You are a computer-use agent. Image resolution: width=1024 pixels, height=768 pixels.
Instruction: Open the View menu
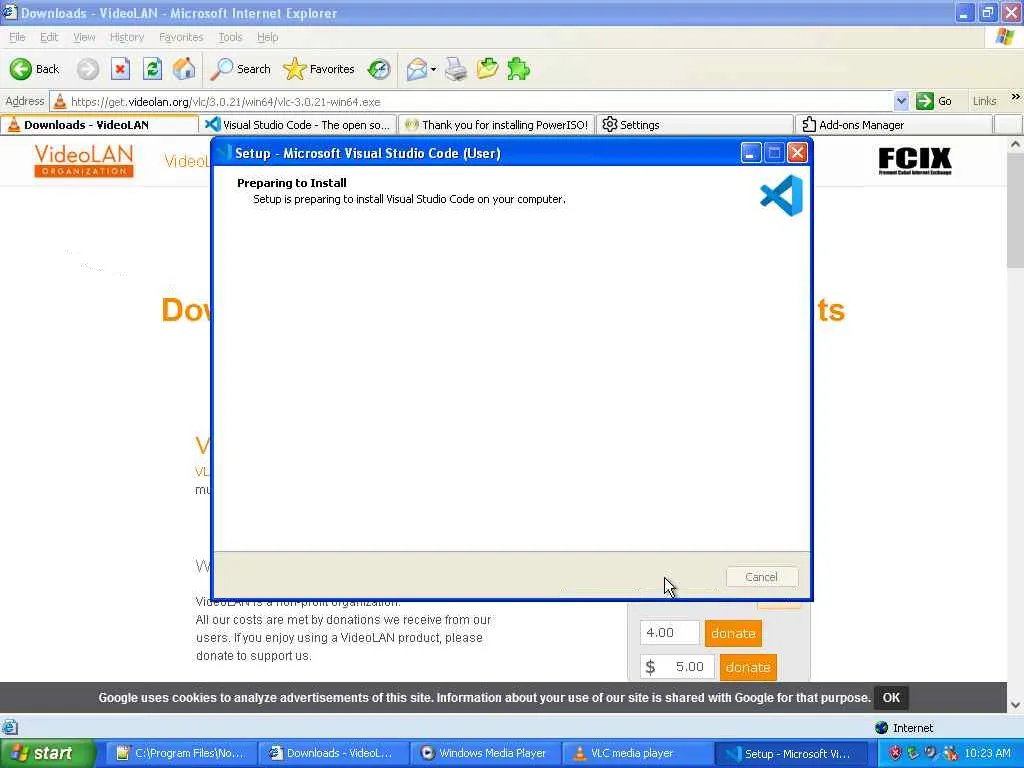pos(84,37)
